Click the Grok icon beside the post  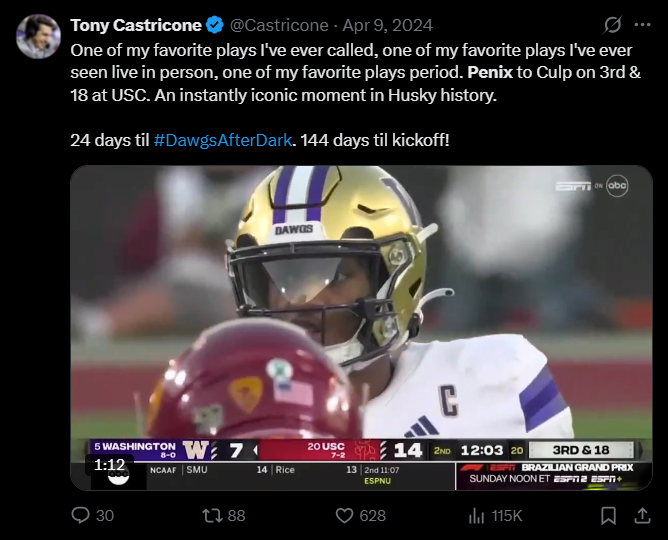tap(613, 24)
